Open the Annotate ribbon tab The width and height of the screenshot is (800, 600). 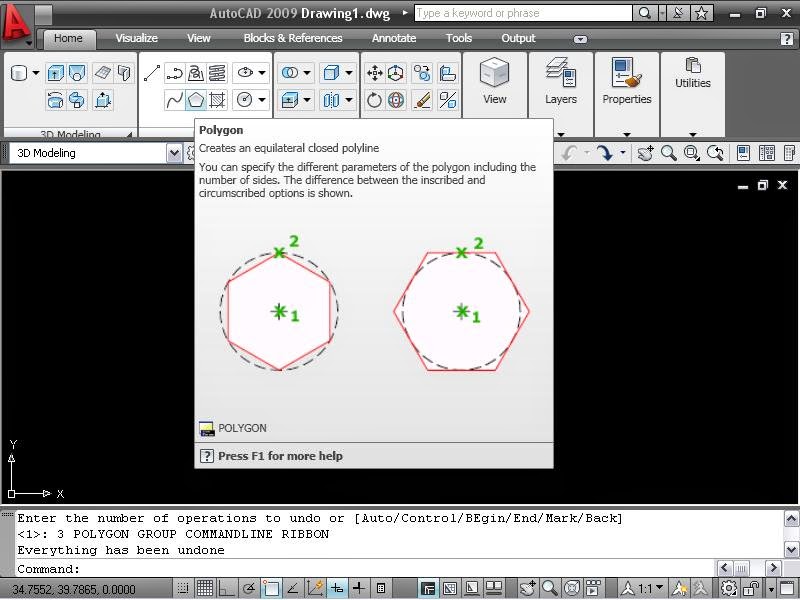(x=393, y=38)
